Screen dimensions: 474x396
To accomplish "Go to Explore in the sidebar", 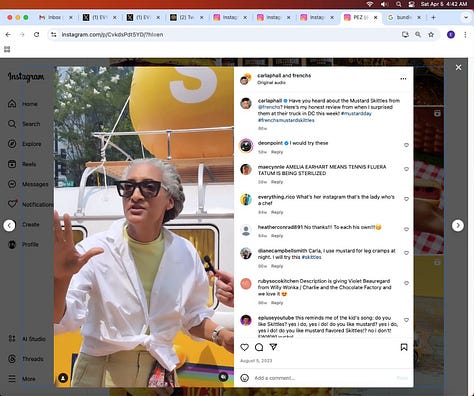I will [x=24, y=144].
